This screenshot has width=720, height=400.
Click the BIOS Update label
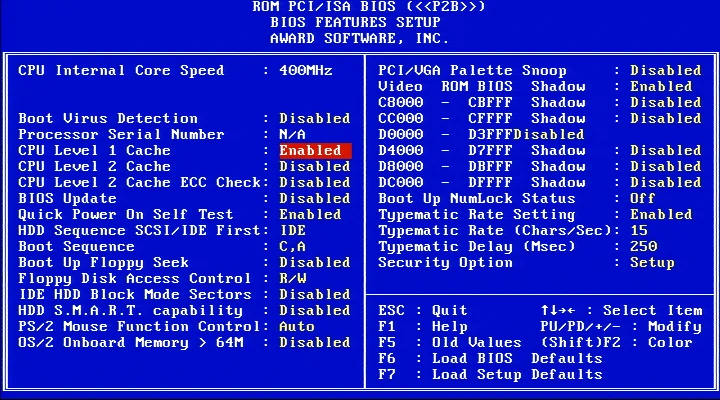coord(67,198)
